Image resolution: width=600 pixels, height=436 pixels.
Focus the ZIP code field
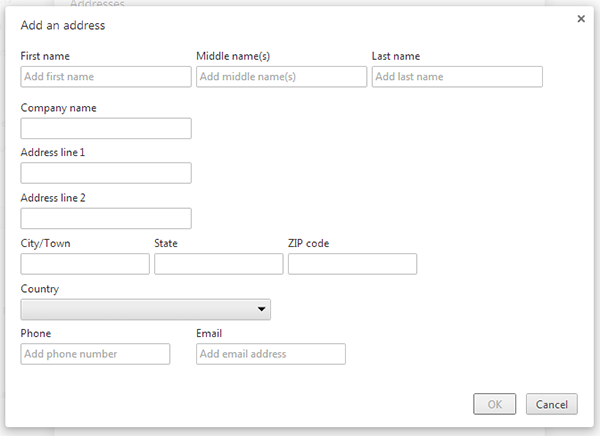tap(352, 264)
